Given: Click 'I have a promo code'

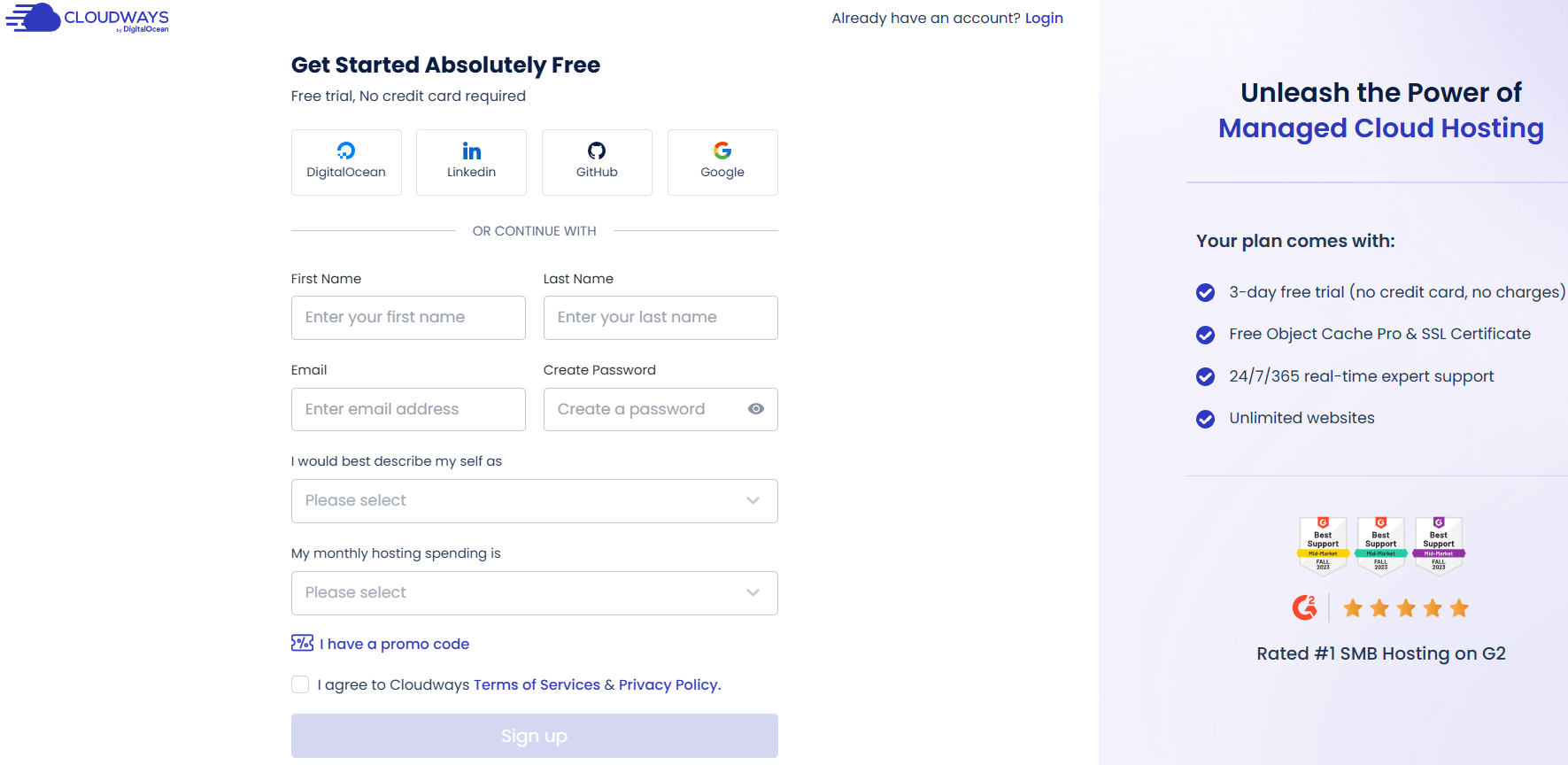Looking at the screenshot, I should pyautogui.click(x=395, y=644).
